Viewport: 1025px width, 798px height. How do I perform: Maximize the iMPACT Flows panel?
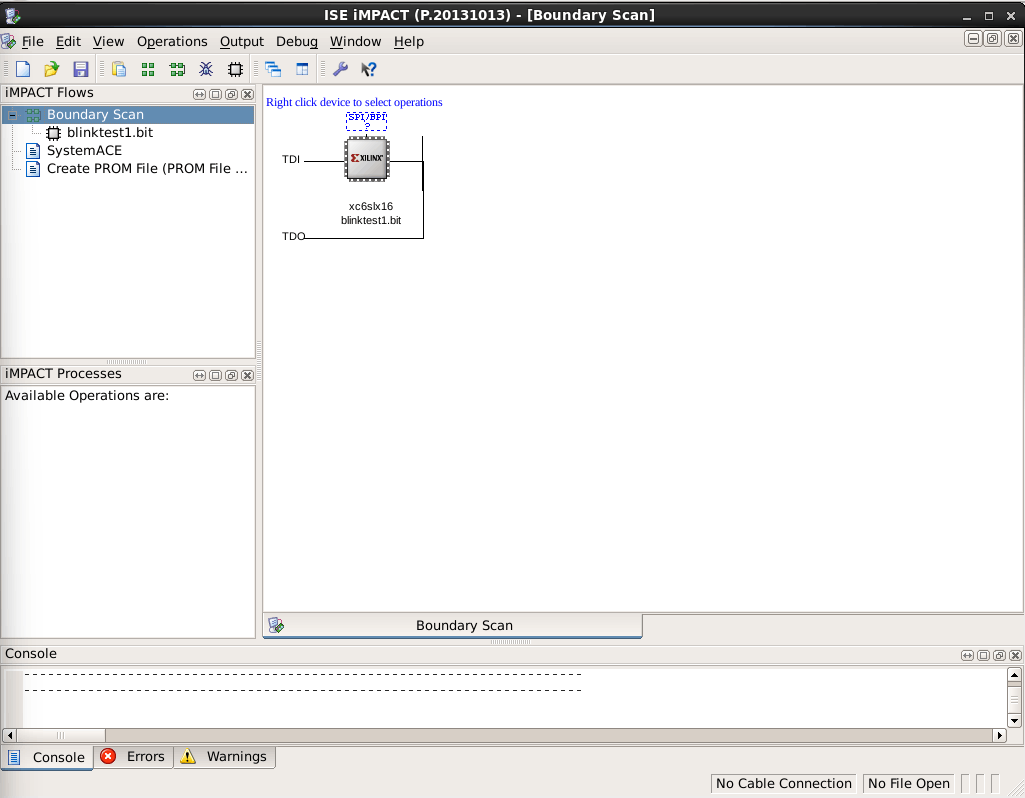click(x=215, y=94)
